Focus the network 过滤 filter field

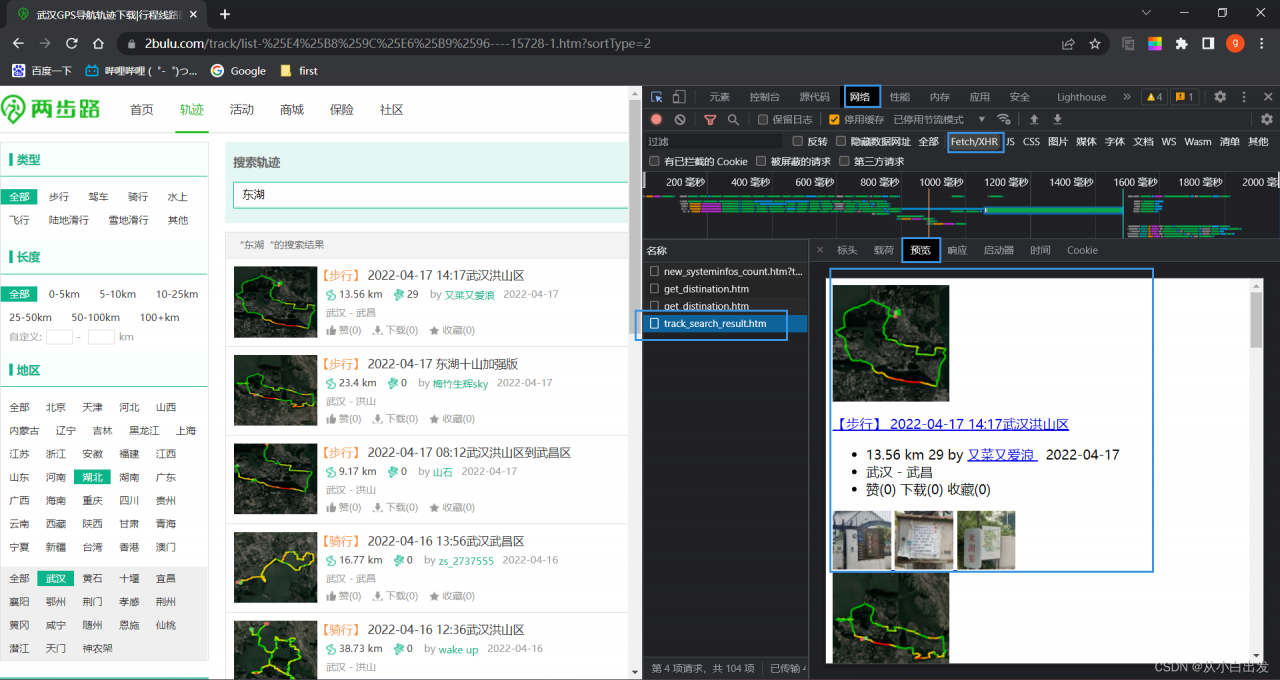714,142
